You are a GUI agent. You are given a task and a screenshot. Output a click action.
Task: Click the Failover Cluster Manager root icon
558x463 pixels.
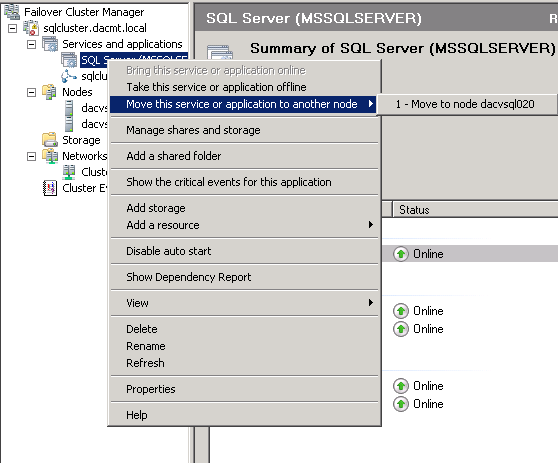[12, 12]
